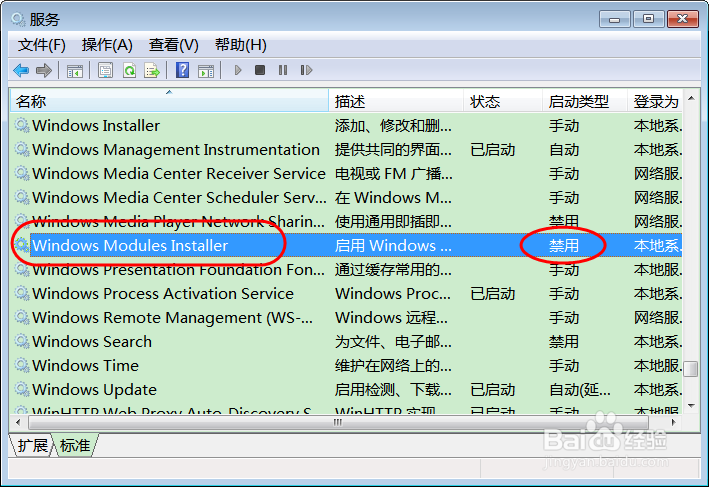Click 已启动 status of Windows Management Instrumentation
The image size is (709, 487).
492,150
